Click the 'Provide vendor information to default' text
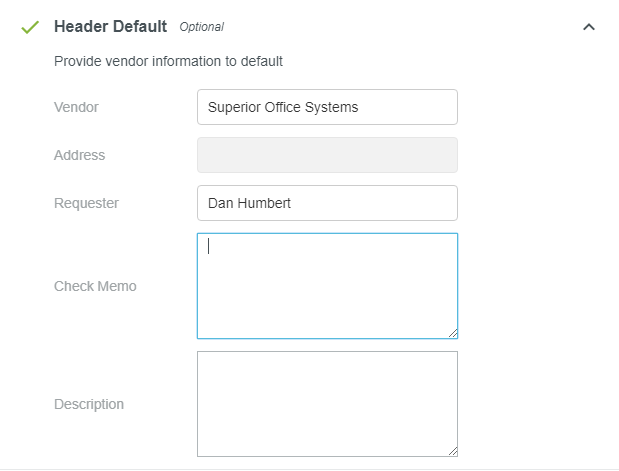 click(x=168, y=61)
